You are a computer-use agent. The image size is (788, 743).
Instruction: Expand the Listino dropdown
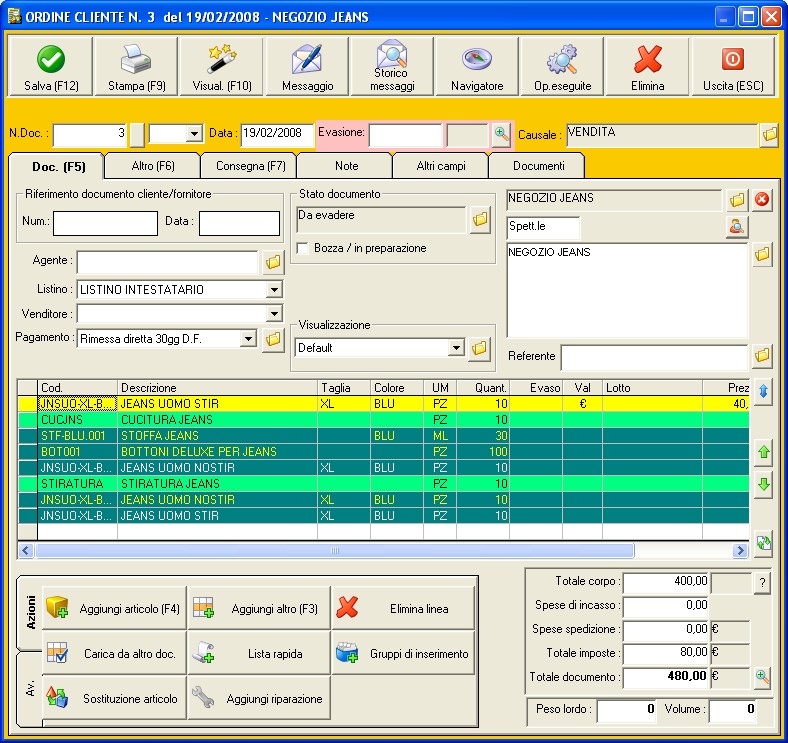(x=274, y=291)
